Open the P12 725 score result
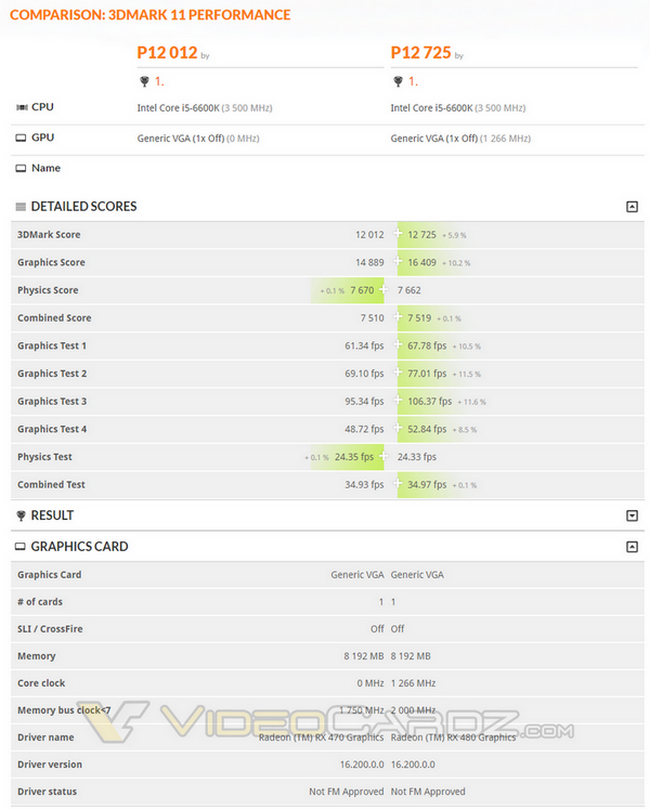 pyautogui.click(x=421, y=54)
